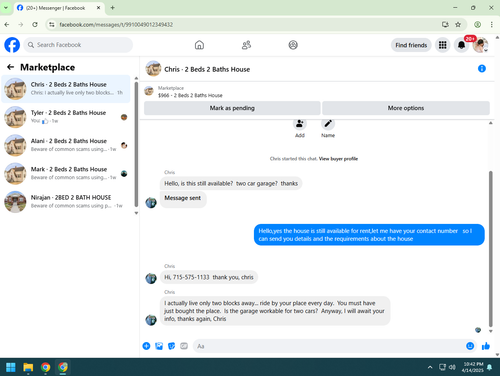500x376 pixels.
Task: Click the blue sent reply message
Action: (369, 235)
